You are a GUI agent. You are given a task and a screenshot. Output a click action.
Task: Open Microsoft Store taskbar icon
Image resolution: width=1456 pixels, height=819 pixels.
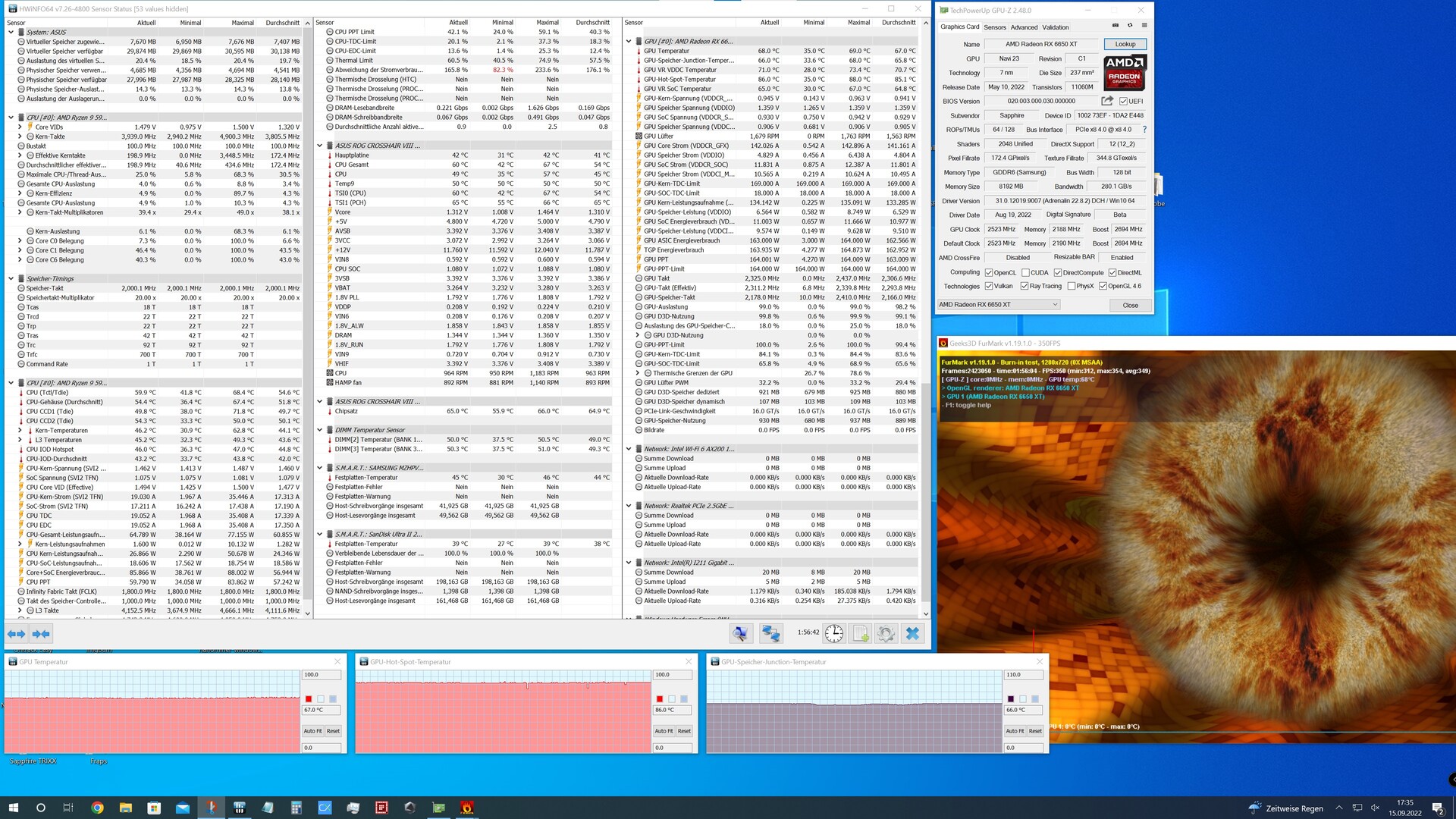(154, 808)
